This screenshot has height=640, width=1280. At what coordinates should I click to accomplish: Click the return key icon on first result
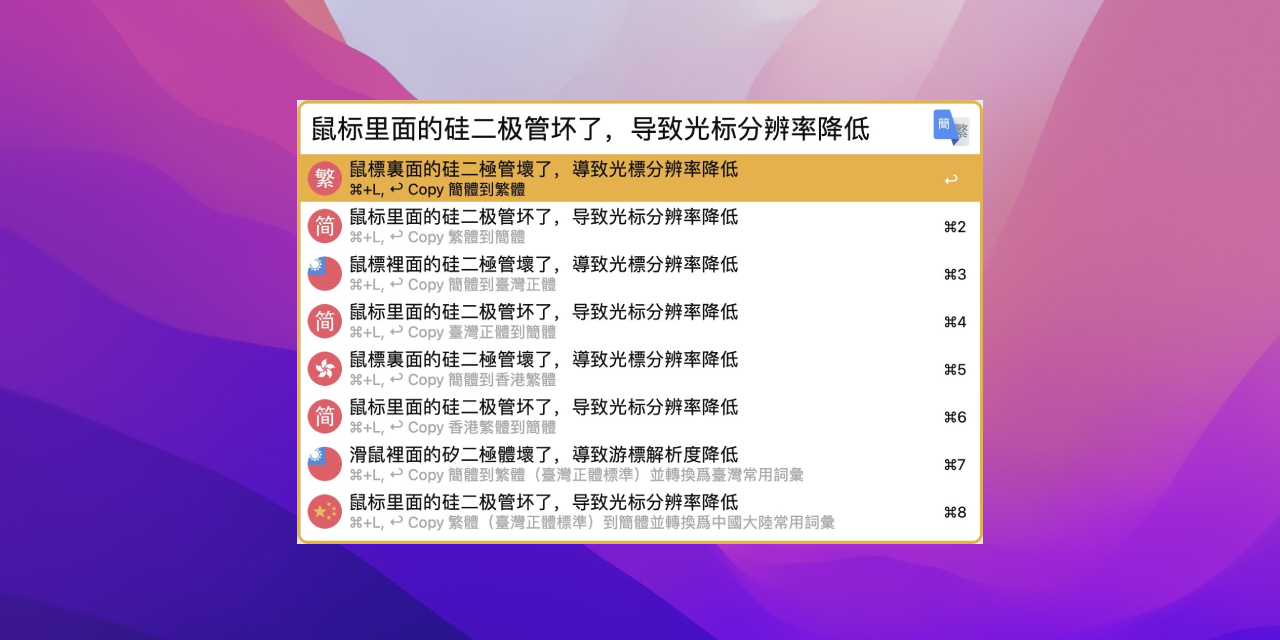(951, 180)
